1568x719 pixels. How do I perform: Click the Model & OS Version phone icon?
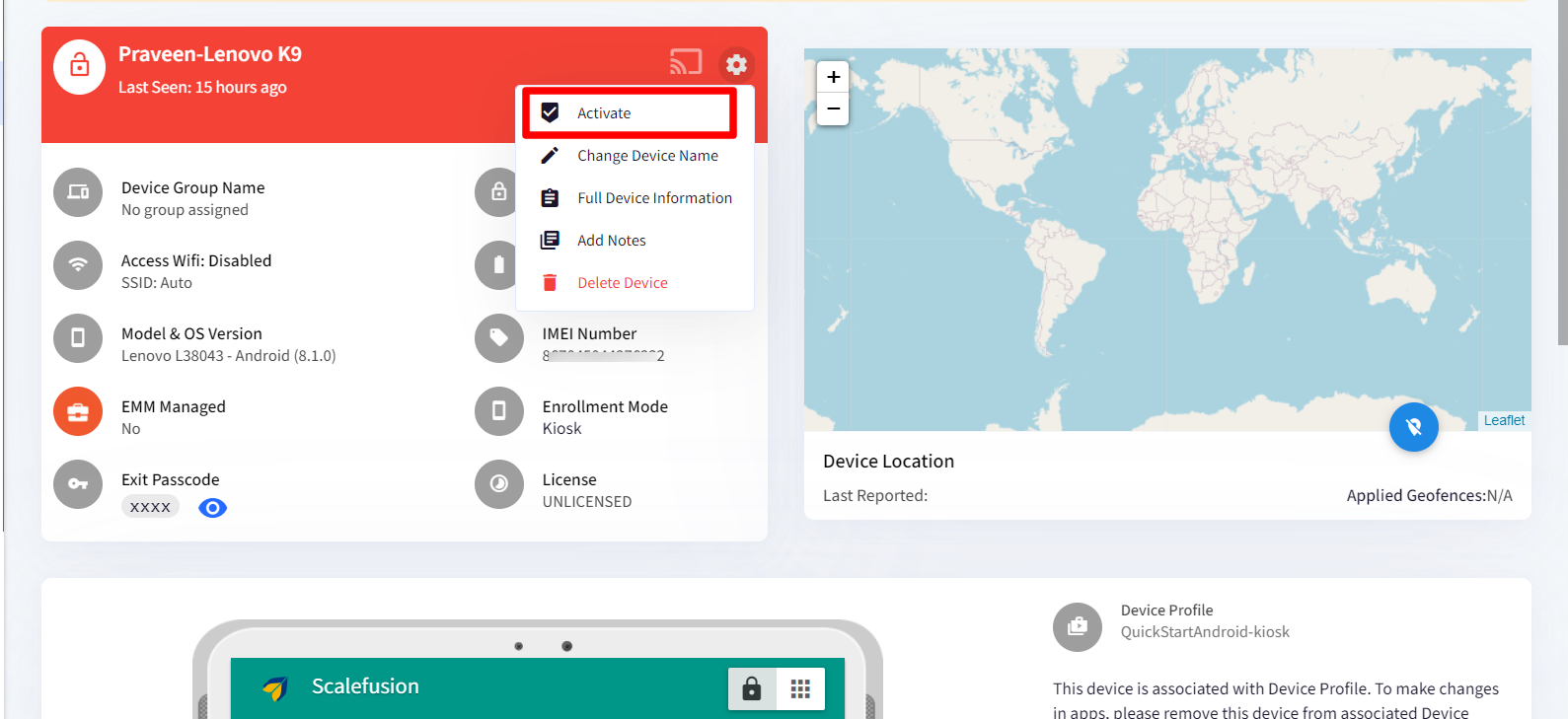pos(78,338)
